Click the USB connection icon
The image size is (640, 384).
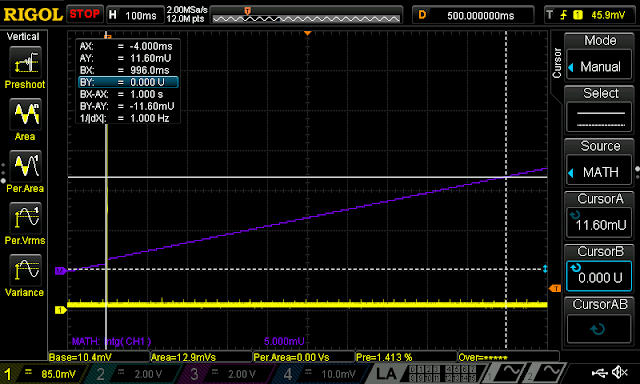pyautogui.click(x=600, y=373)
